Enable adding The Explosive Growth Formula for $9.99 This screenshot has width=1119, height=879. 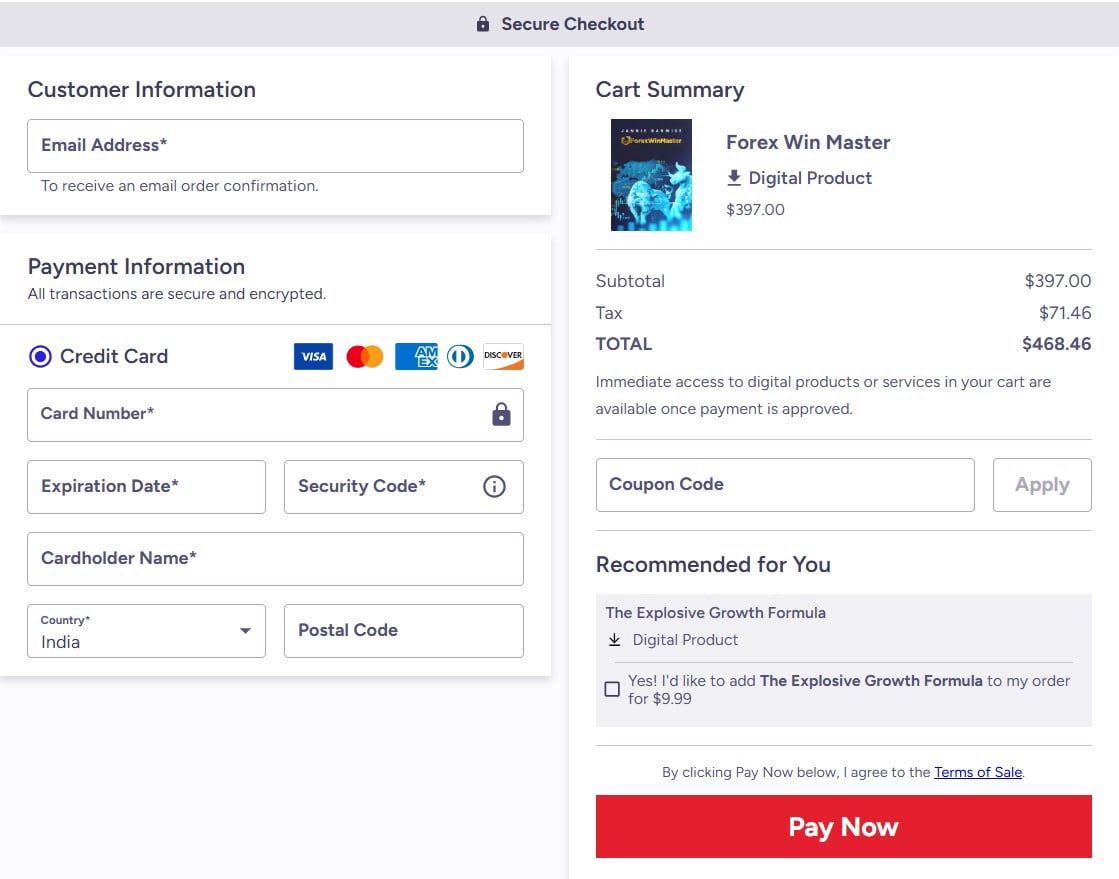point(612,689)
